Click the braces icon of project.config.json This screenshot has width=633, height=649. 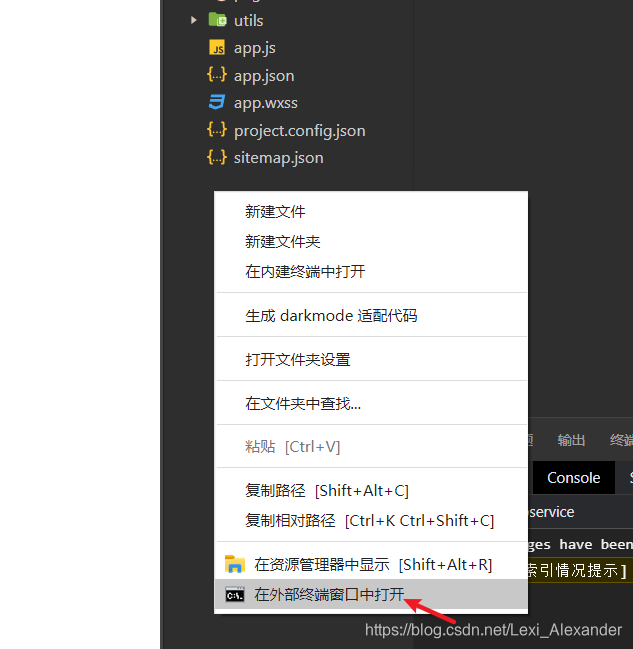click(x=217, y=130)
